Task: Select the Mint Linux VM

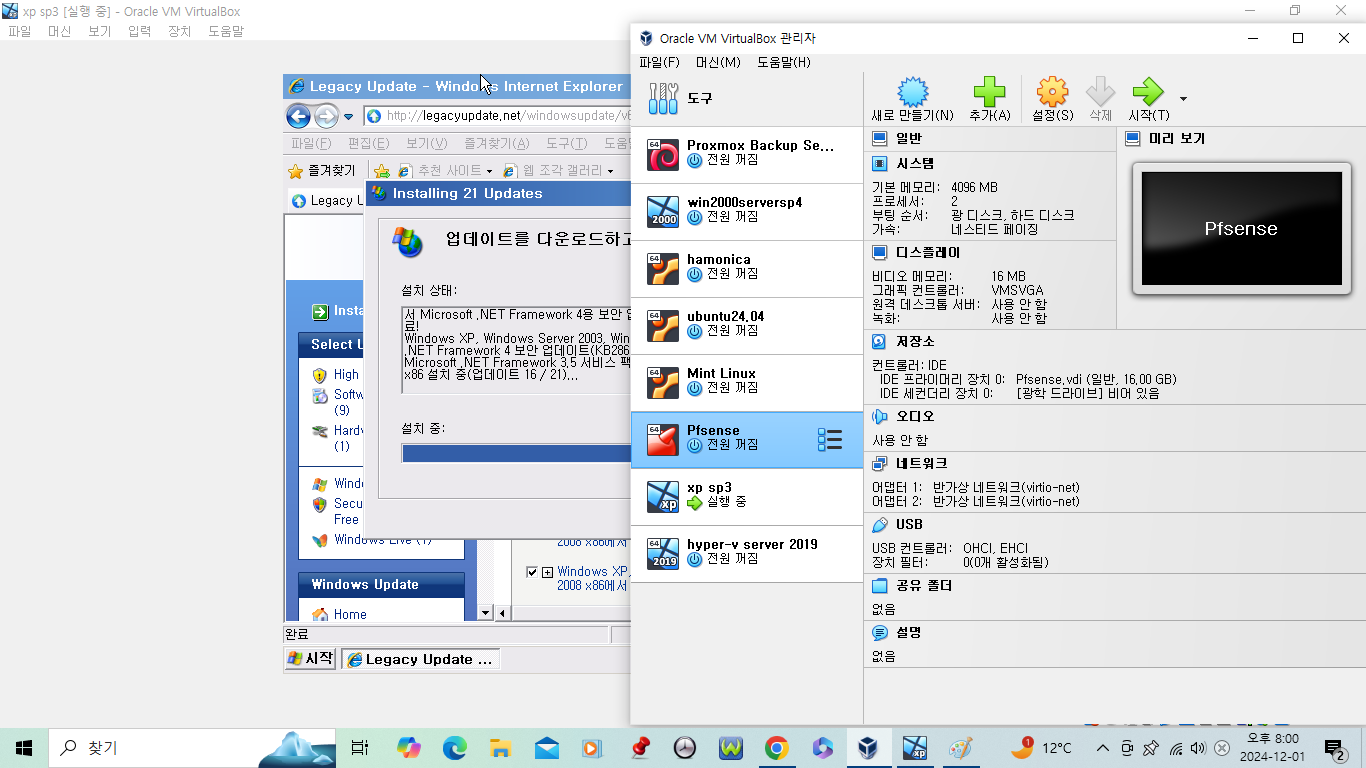Action: pyautogui.click(x=747, y=382)
